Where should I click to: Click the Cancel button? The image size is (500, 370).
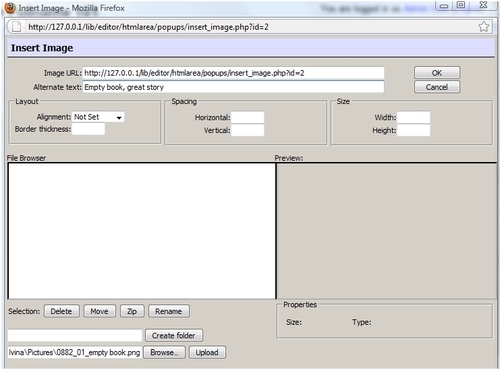coord(437,87)
